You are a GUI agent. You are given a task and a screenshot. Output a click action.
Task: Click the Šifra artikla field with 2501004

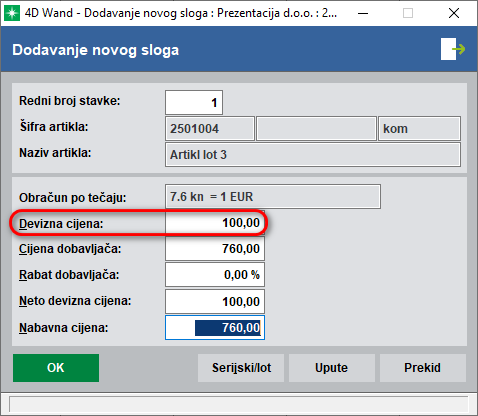click(x=210, y=128)
